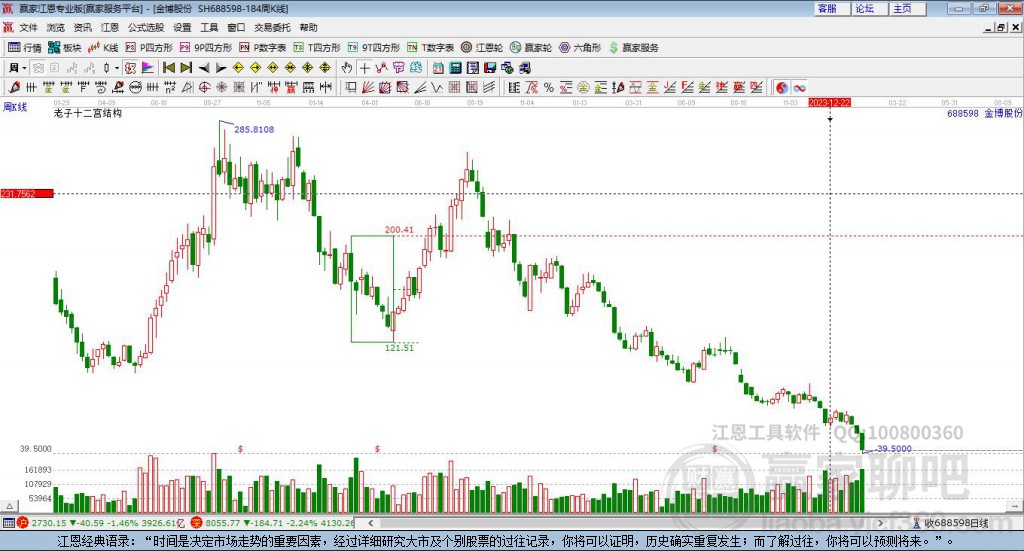
Task: Toggle the 权 price adjustment button
Action: (130, 68)
